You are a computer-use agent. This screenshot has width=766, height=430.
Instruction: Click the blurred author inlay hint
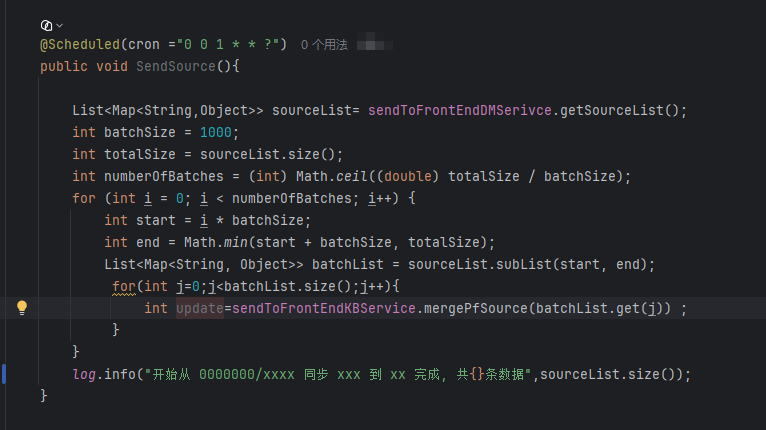point(374,44)
